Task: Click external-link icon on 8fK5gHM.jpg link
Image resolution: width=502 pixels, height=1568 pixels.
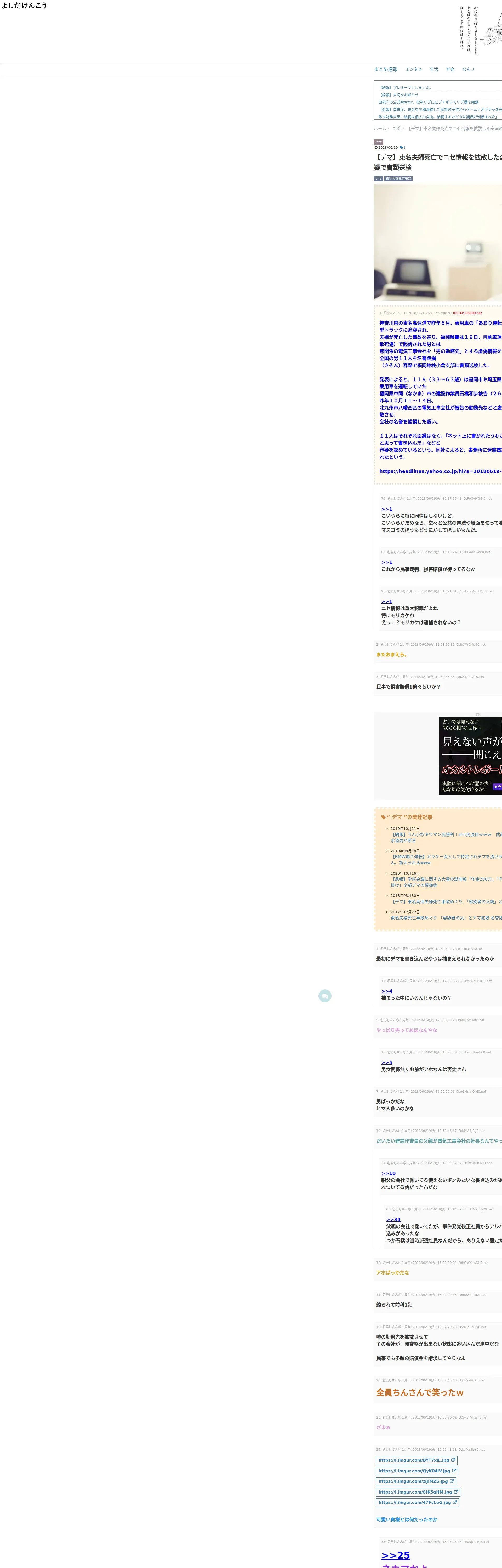Action: tap(456, 1492)
